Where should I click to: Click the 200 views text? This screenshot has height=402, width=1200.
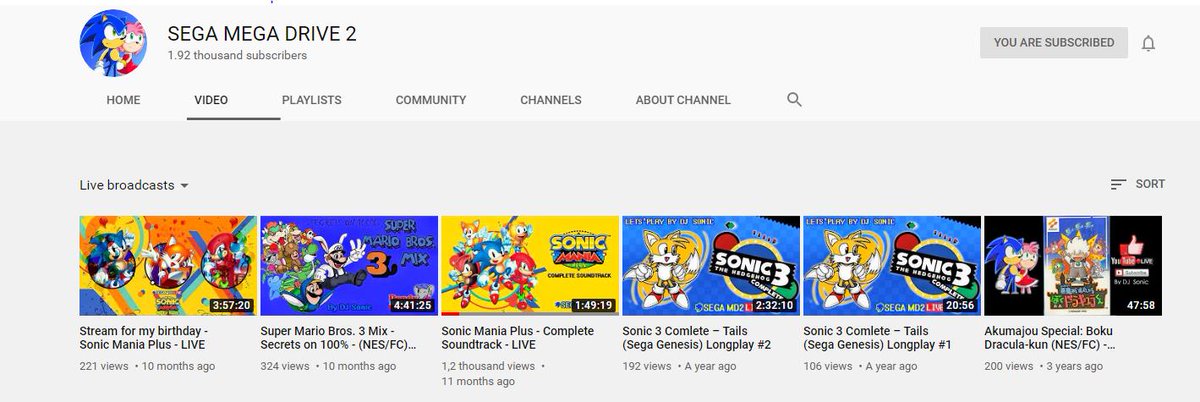[x=1009, y=366]
